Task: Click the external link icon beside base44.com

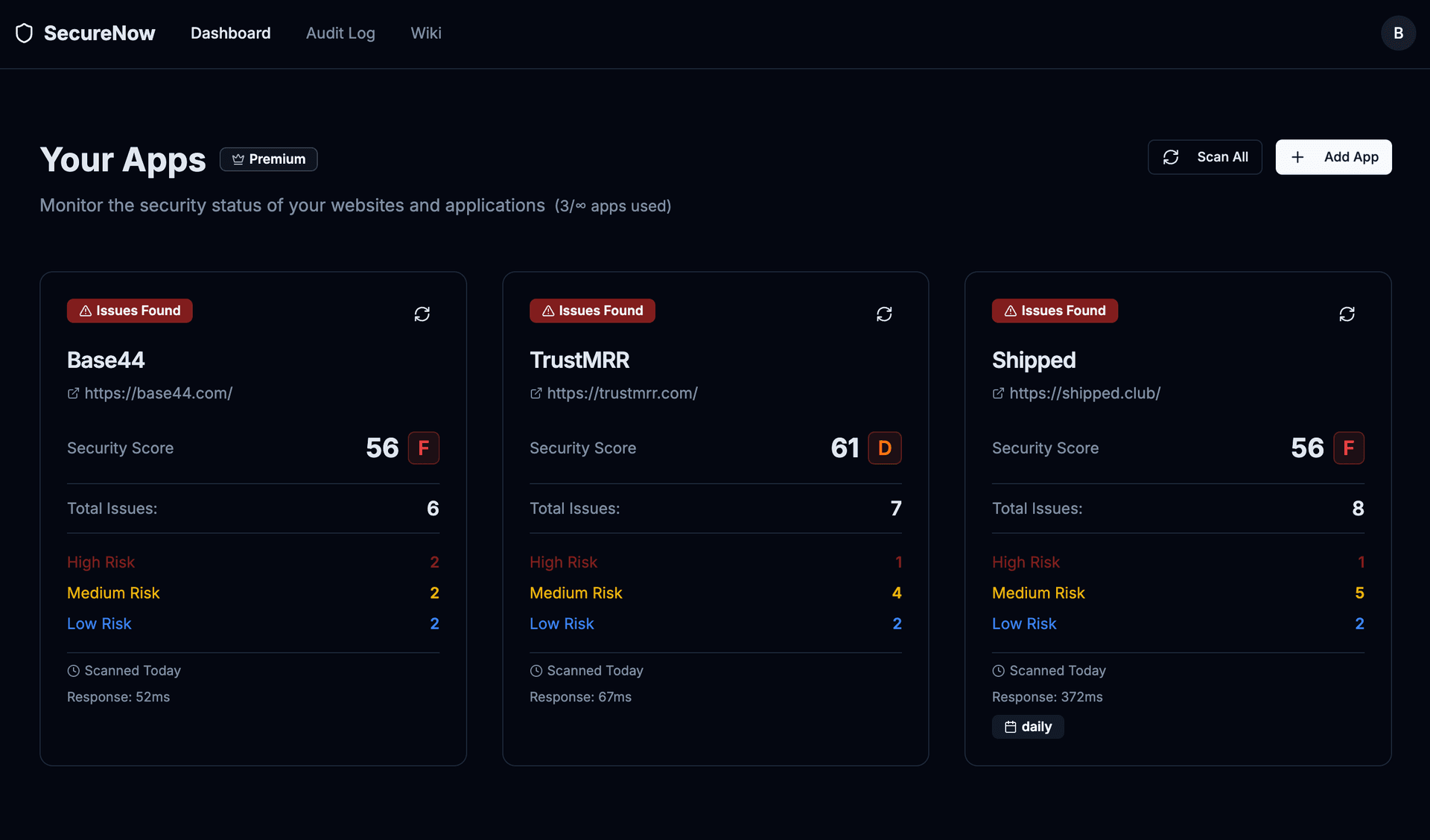Action: 72,393
